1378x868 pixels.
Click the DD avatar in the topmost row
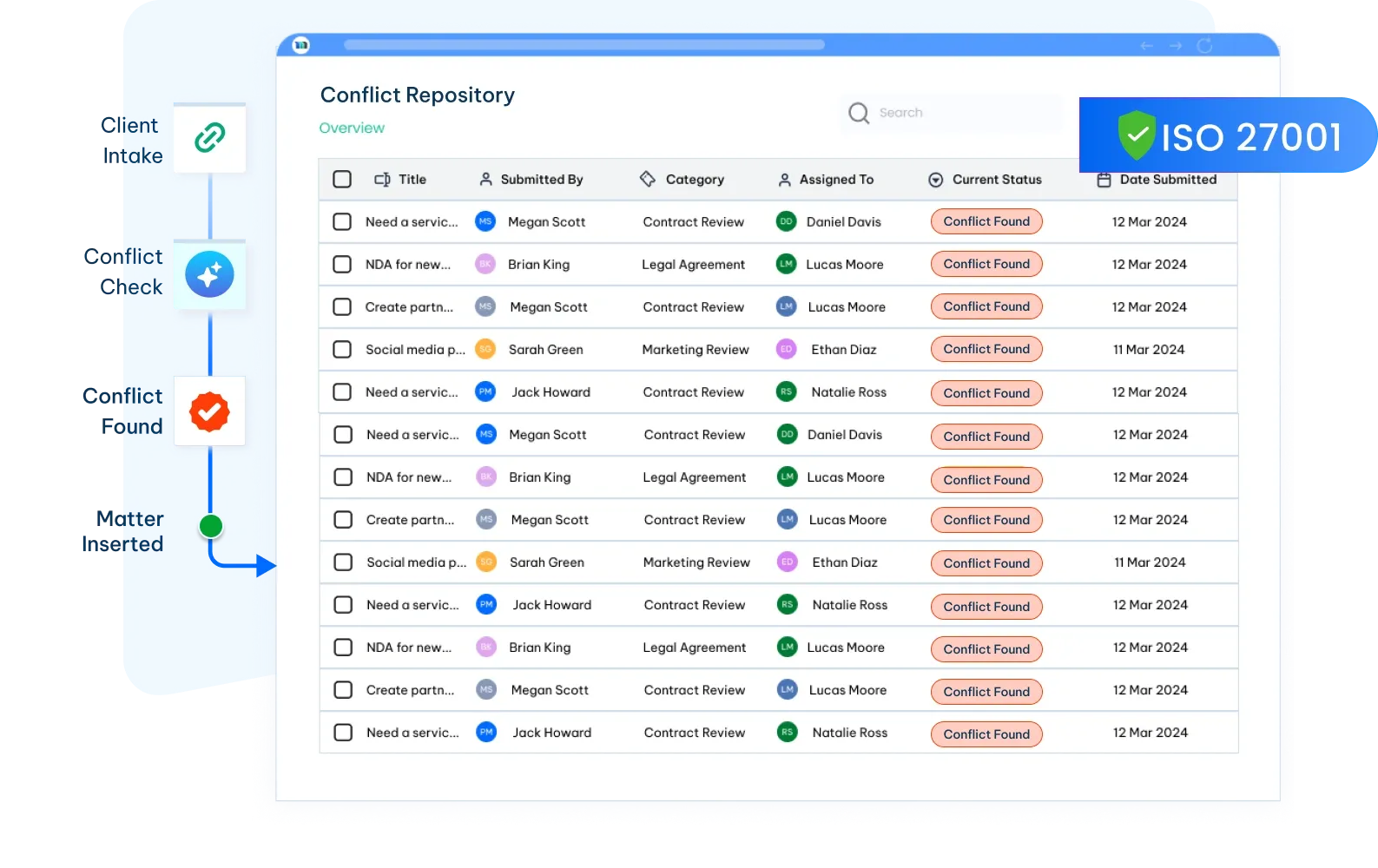786,221
